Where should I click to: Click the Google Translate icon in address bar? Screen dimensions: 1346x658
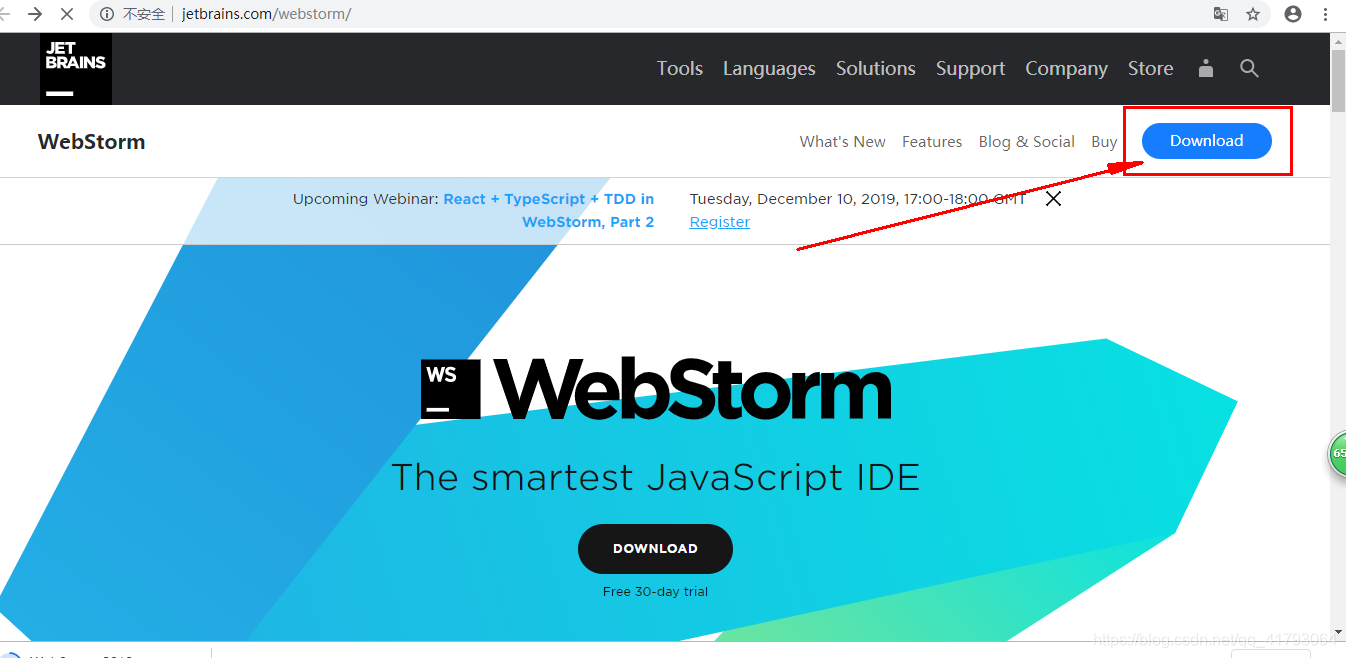pyautogui.click(x=1221, y=15)
